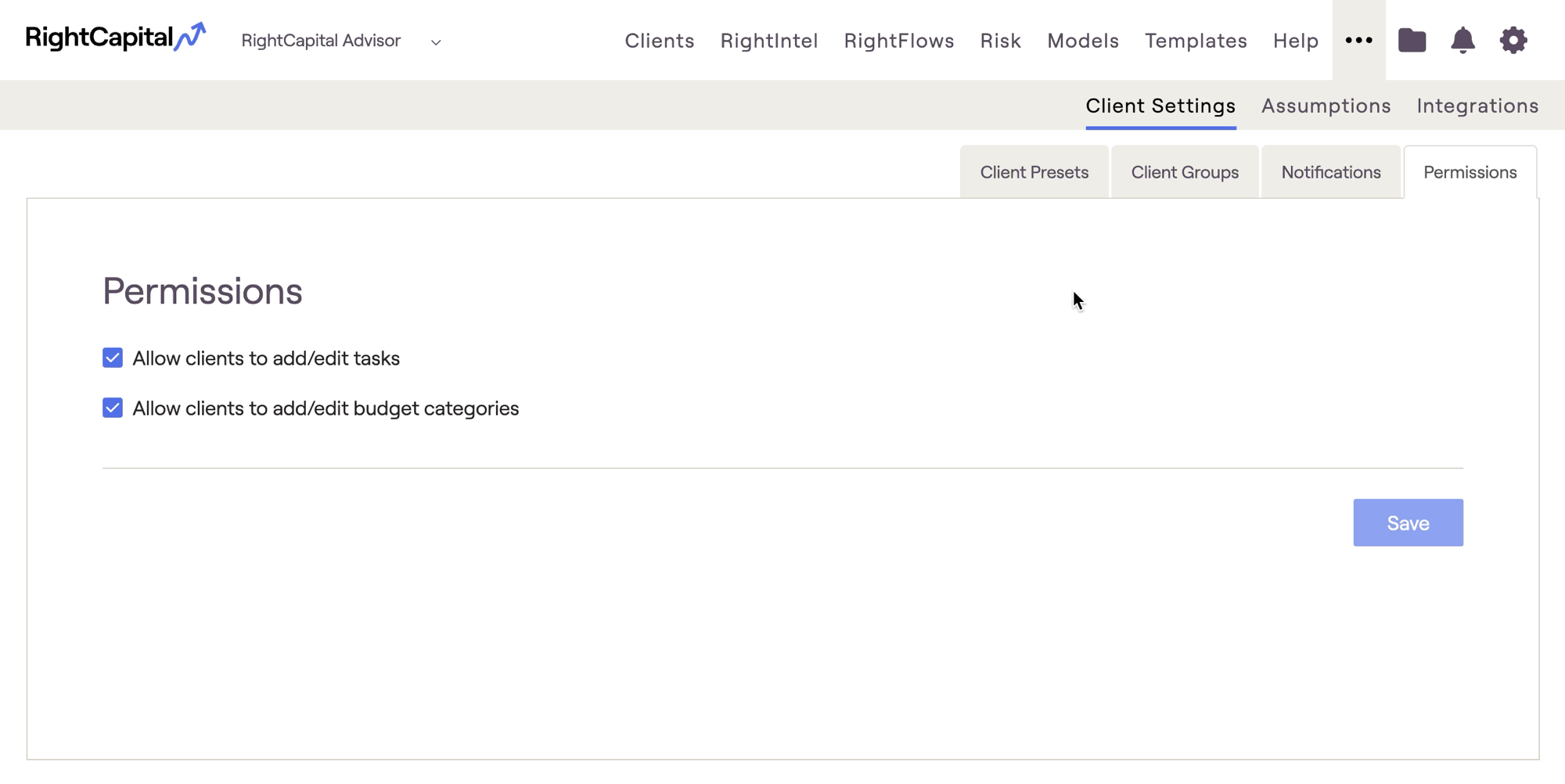This screenshot has width=1565, height=784.
Task: Open the Notifications tab
Action: [1330, 172]
